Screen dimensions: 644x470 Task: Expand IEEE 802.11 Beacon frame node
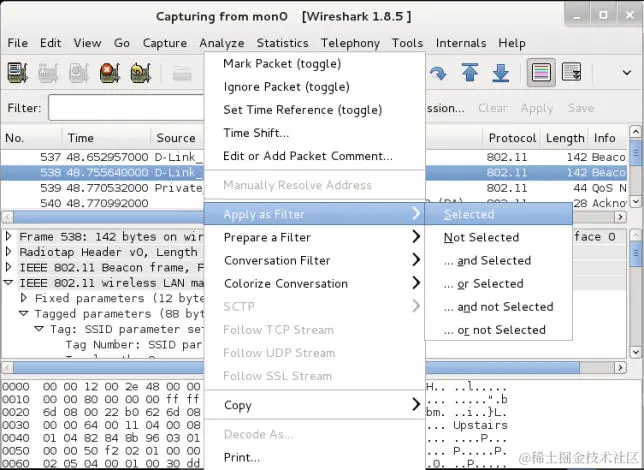(x=8, y=267)
